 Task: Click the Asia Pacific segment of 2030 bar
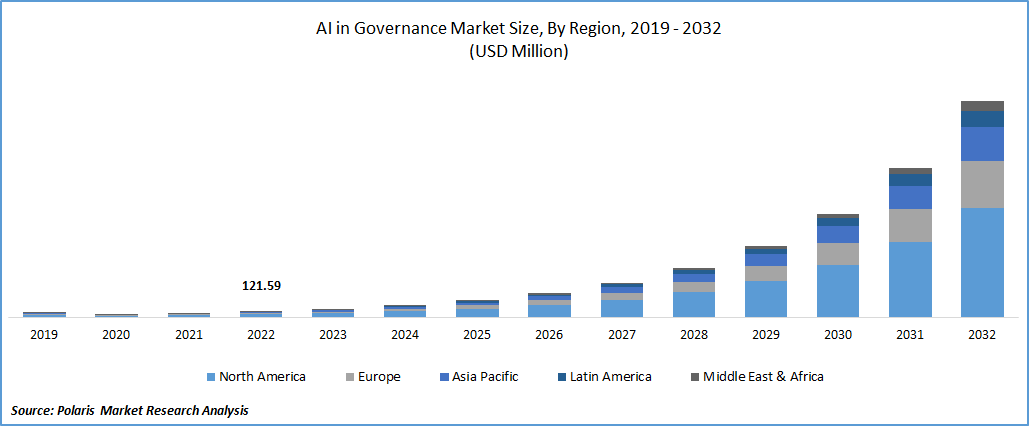coord(838,234)
